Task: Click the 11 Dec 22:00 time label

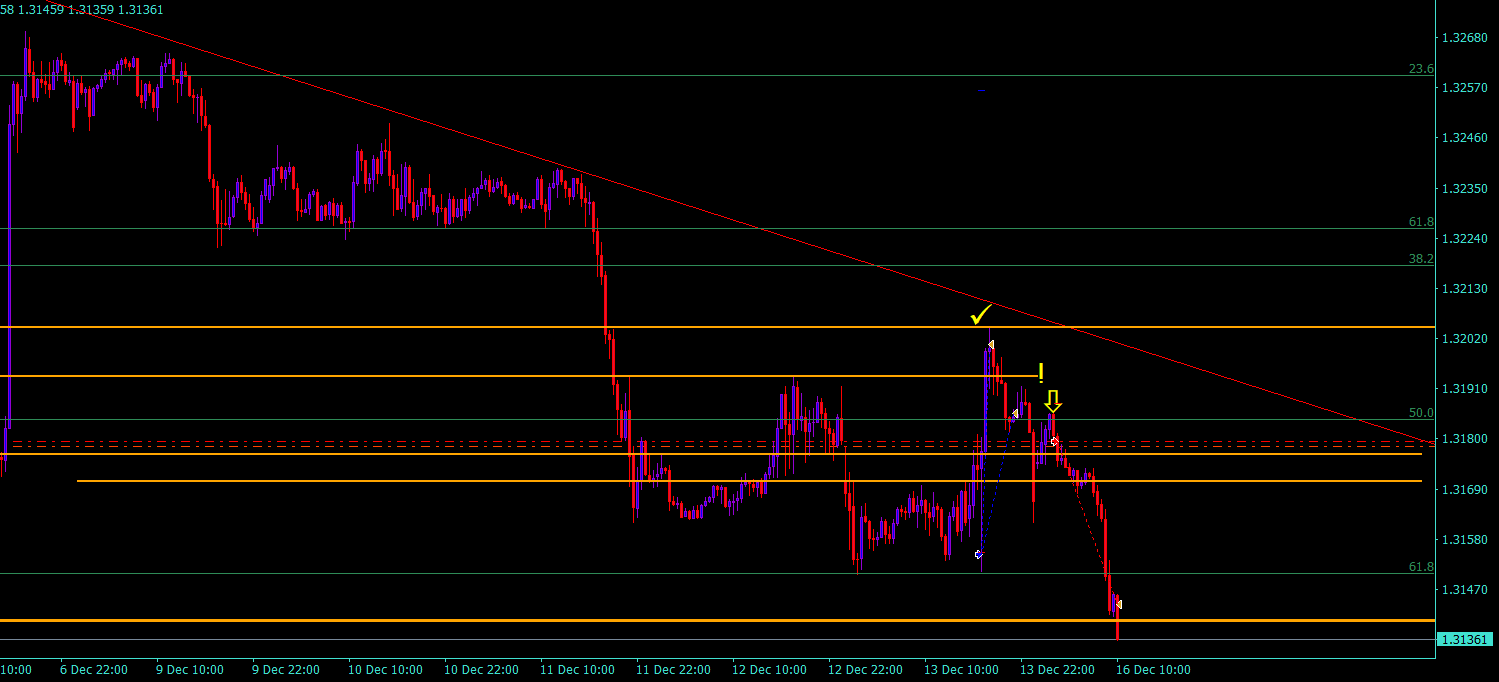Action: 673,669
